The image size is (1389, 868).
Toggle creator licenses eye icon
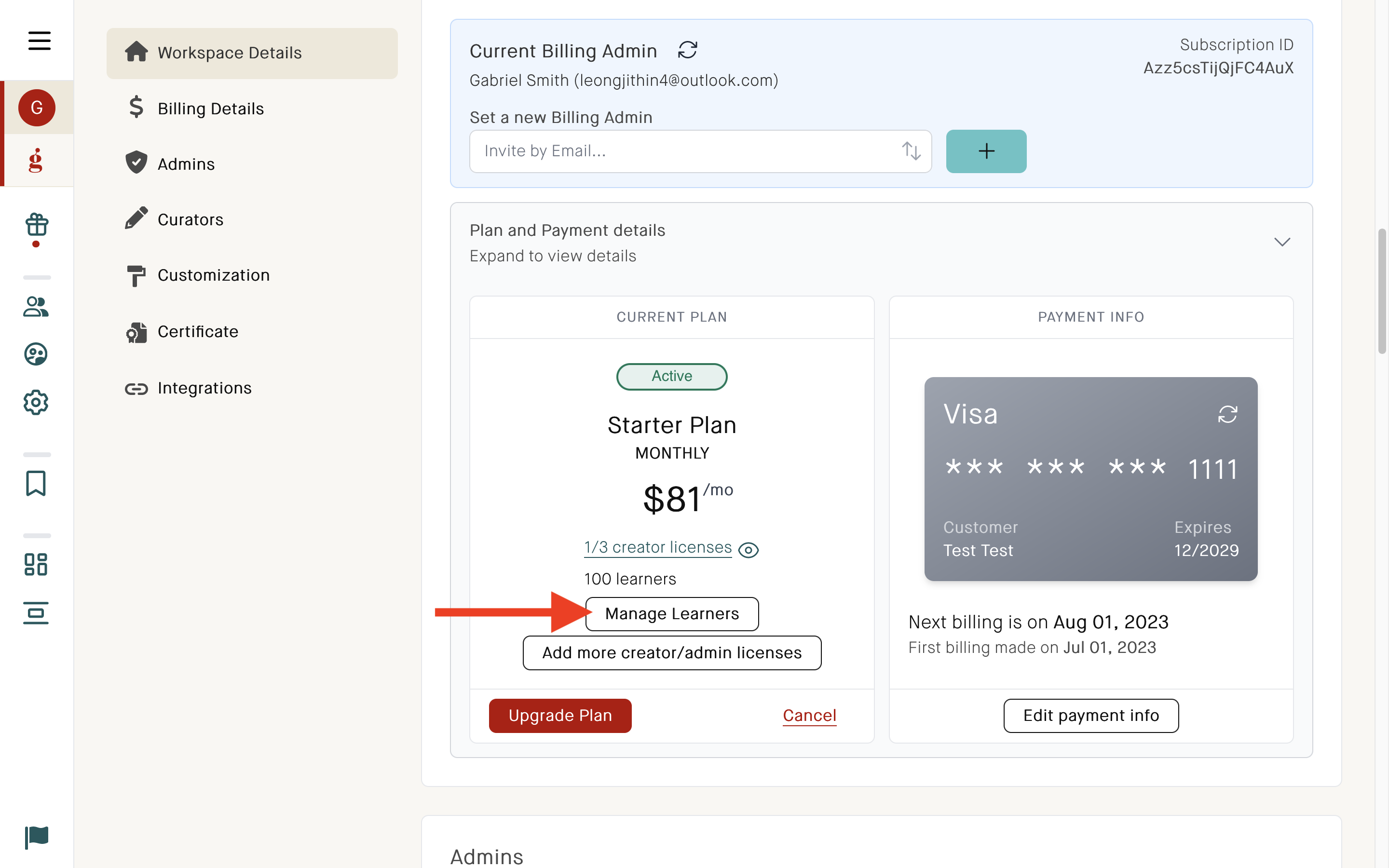(x=748, y=550)
